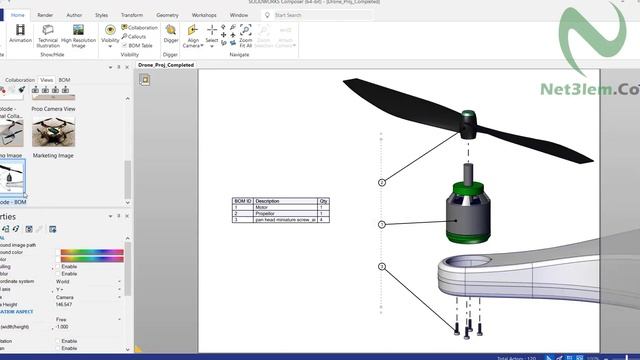Screen dimensions: 640x360
Task: Click the blue camera perspective icon
Action: 233,42
